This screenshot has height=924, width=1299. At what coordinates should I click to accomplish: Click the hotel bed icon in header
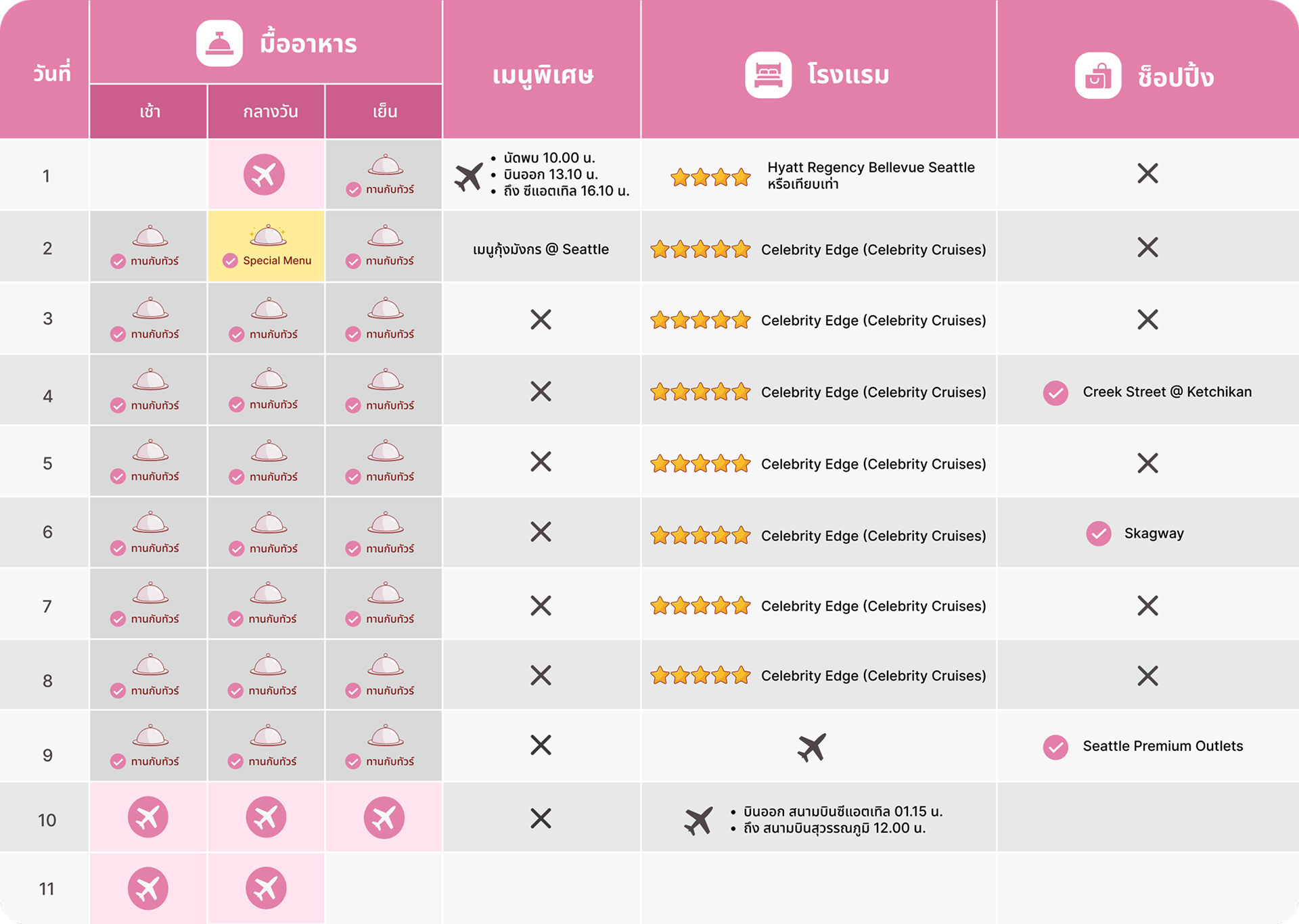tap(768, 75)
